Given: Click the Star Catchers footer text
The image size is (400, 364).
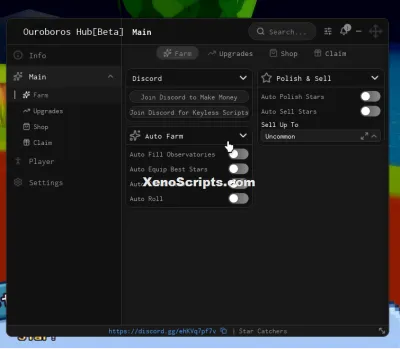Looking at the screenshot, I should 263,331.
